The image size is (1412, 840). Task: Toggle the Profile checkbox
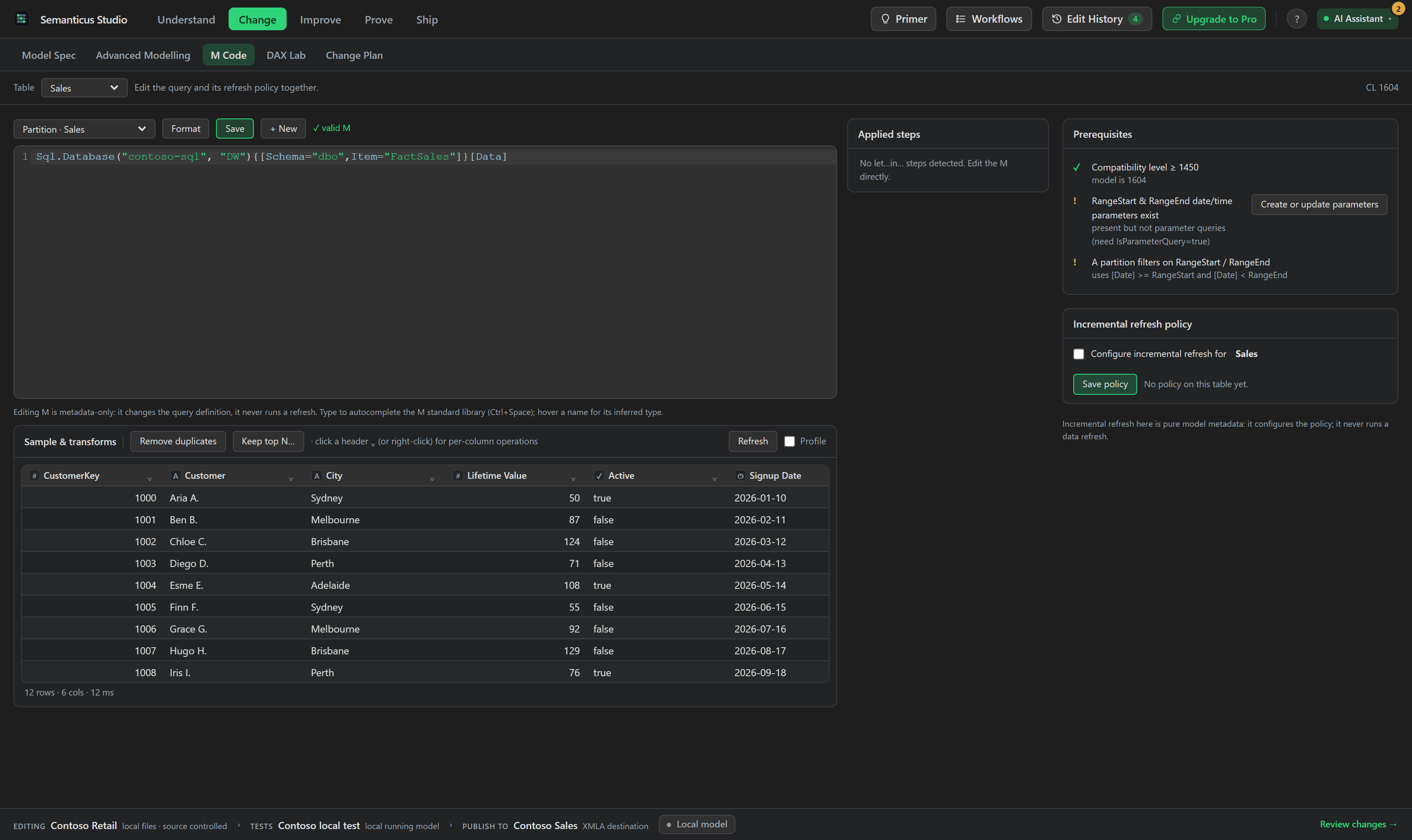(790, 441)
